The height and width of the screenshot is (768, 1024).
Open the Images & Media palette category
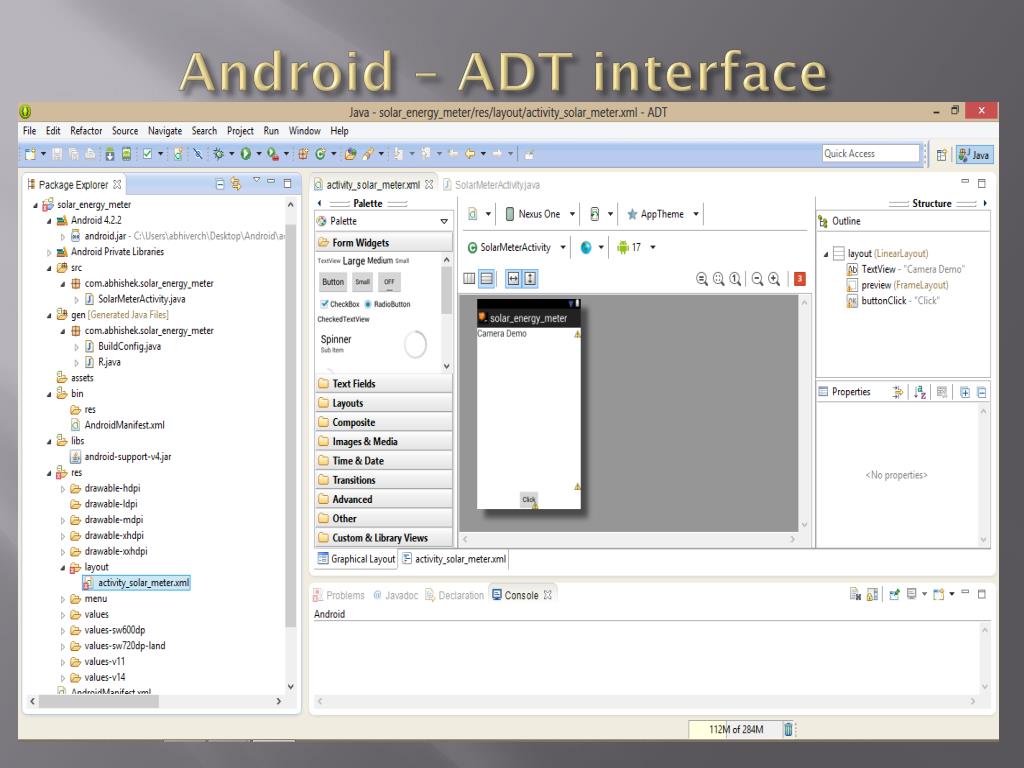click(383, 441)
